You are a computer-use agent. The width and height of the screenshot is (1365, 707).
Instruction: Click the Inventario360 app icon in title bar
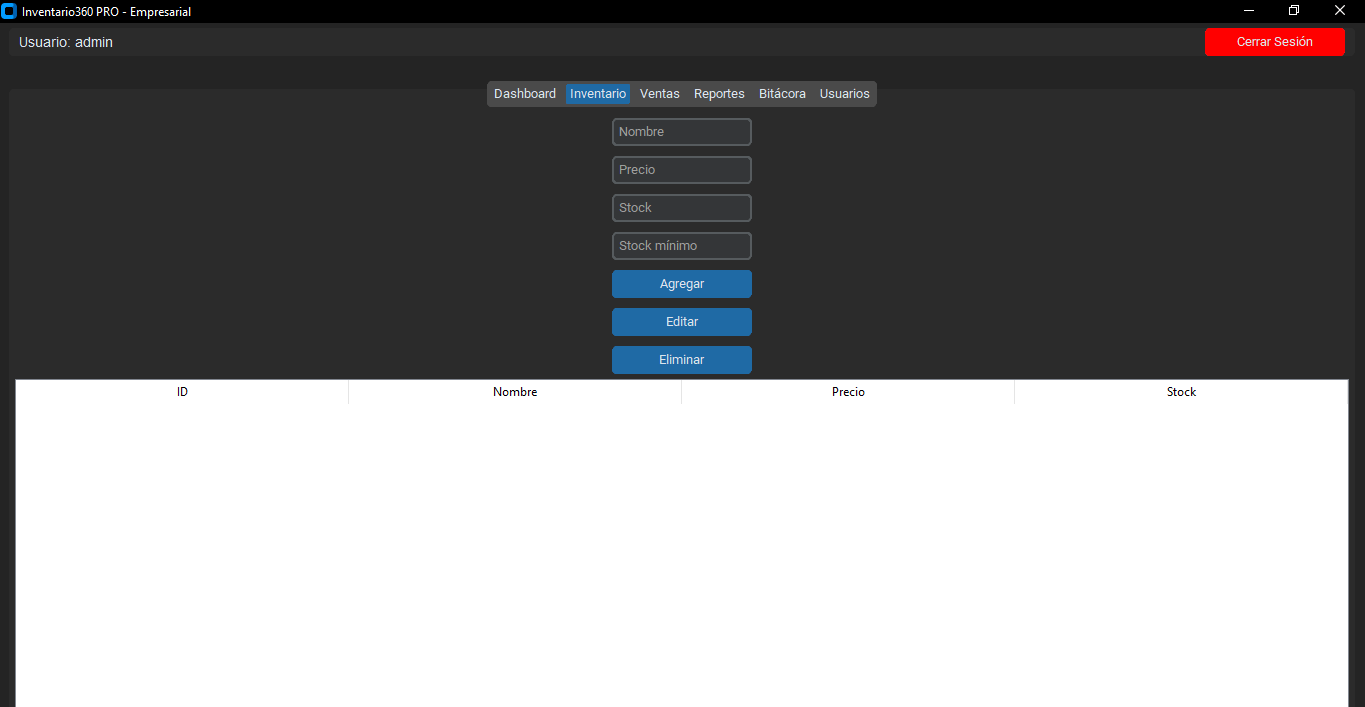point(10,11)
